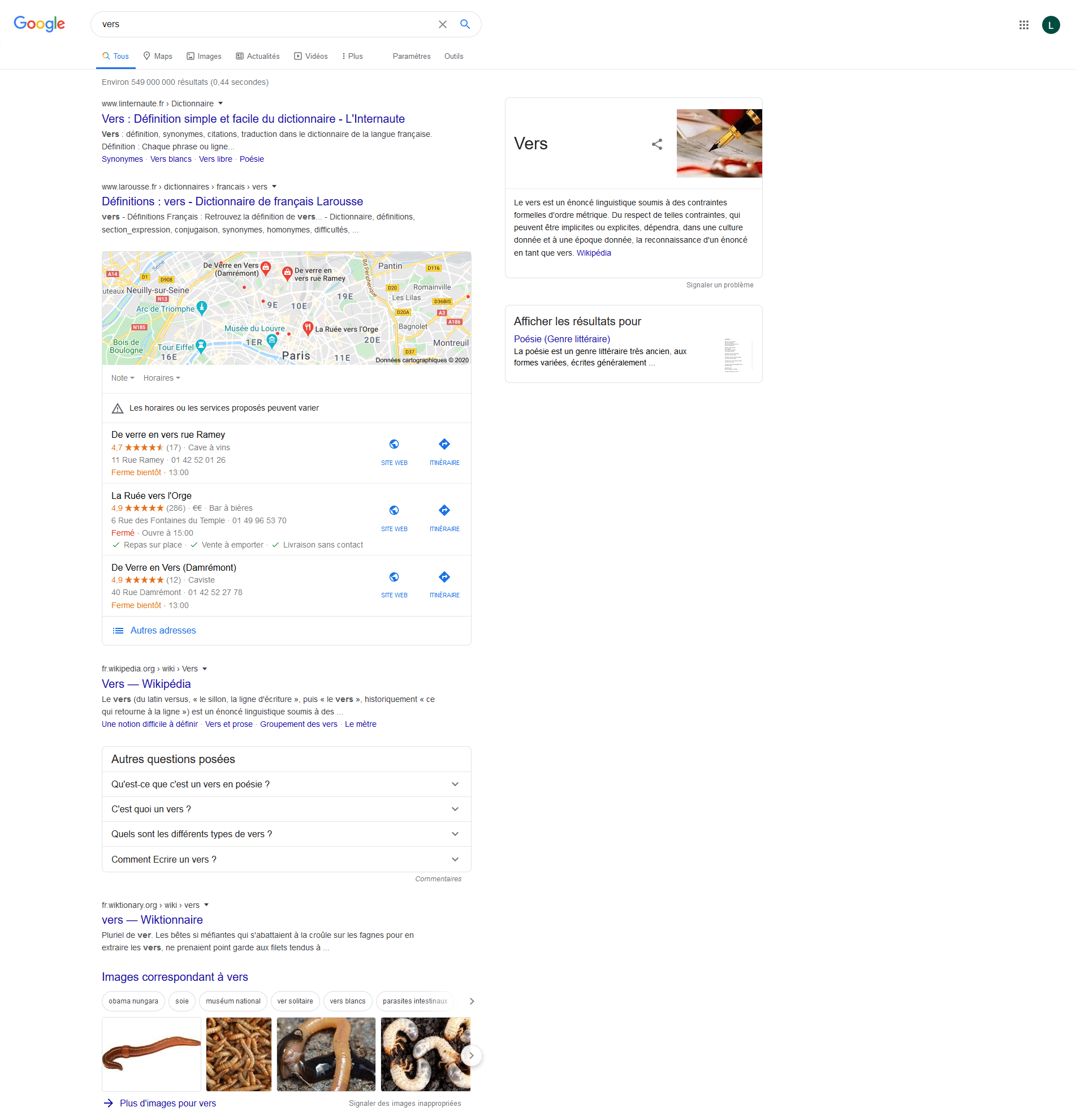Open the Horaires filter dropdown
The width and height of the screenshot is (1076, 1120).
162,378
